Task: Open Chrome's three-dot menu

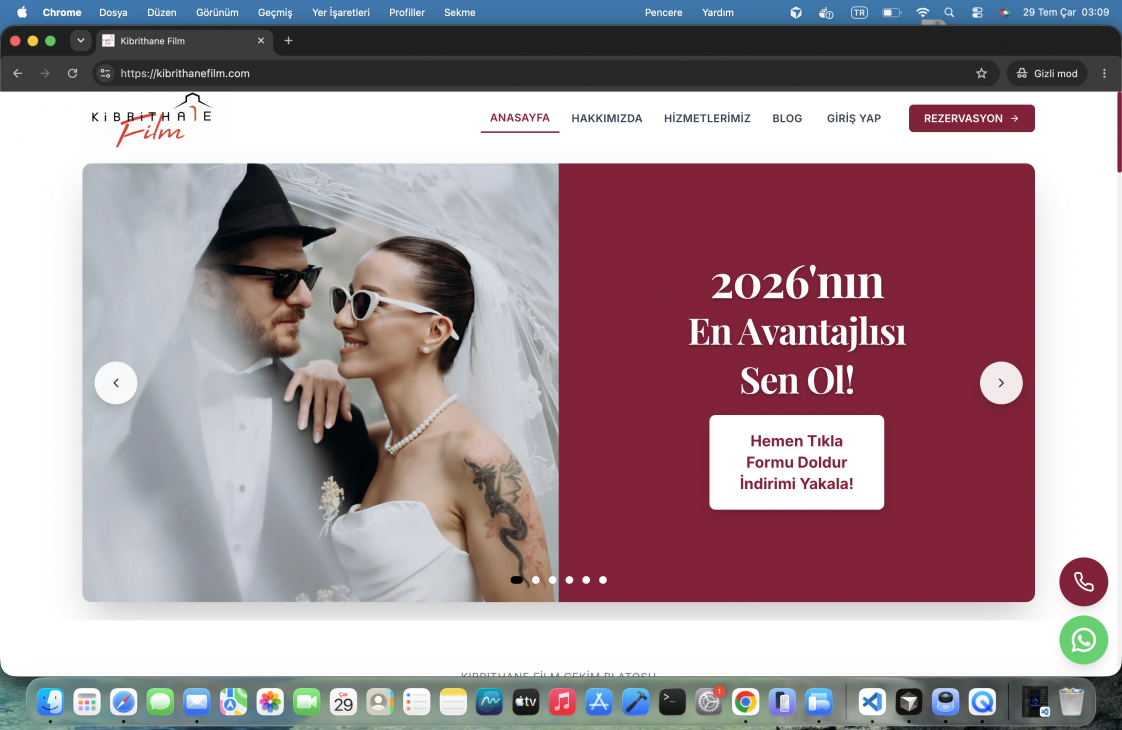Action: click(1104, 73)
